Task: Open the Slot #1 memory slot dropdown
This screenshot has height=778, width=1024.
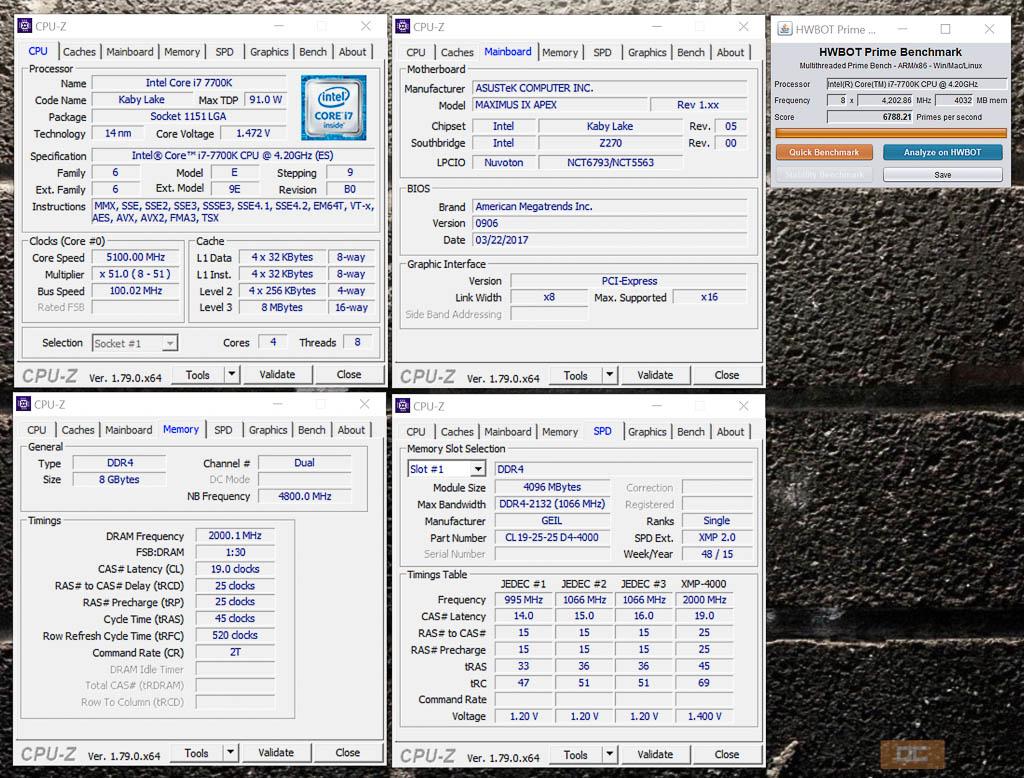Action: [478, 469]
